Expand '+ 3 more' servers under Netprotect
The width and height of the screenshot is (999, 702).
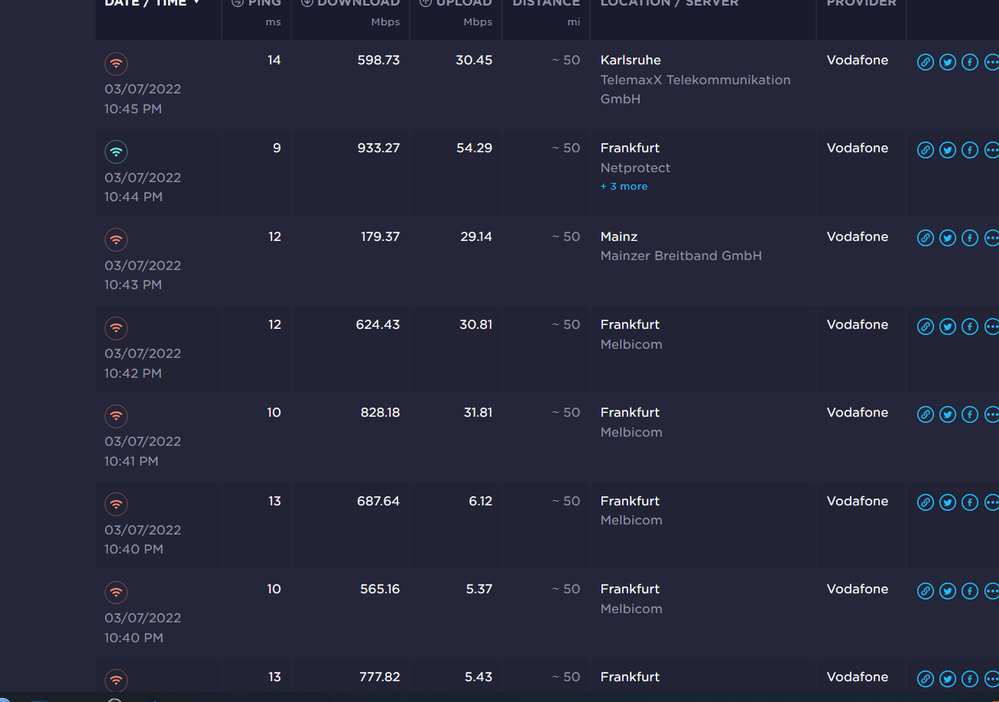point(624,186)
